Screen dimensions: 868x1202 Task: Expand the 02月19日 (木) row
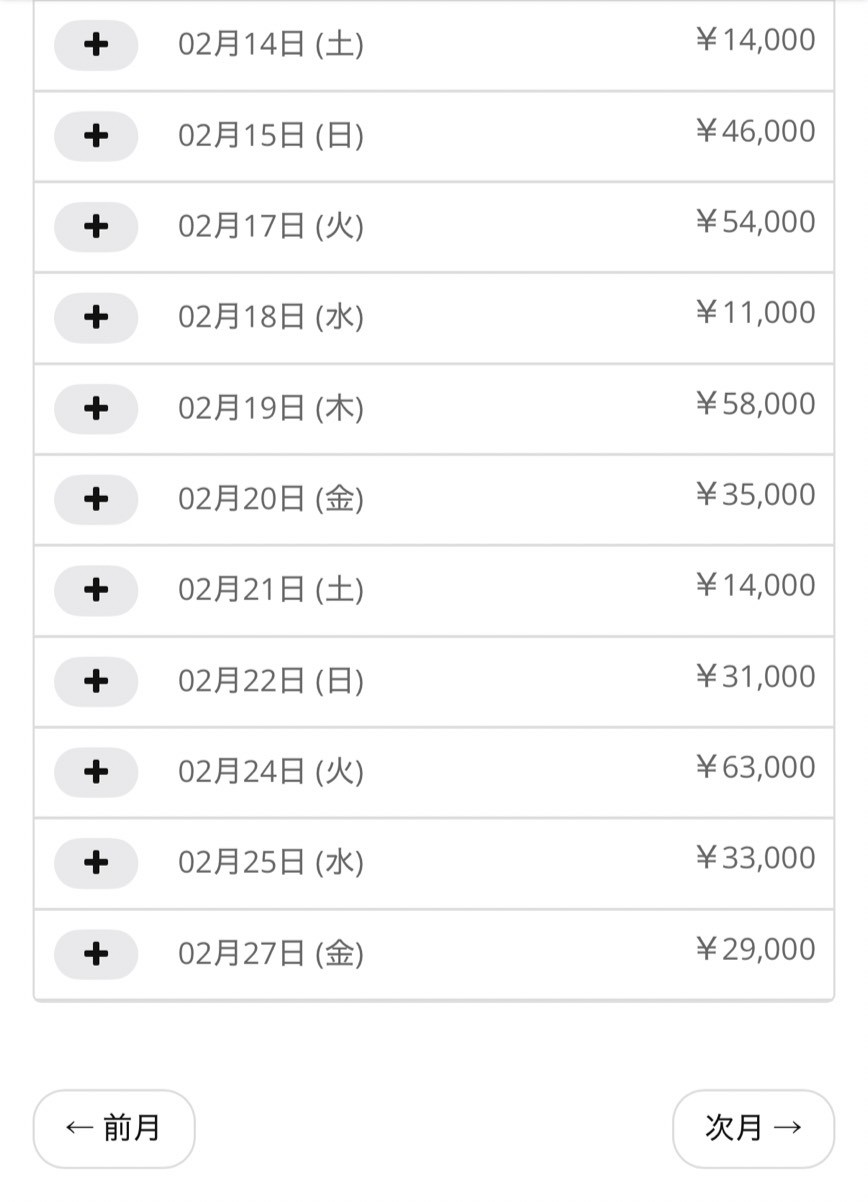tap(96, 409)
